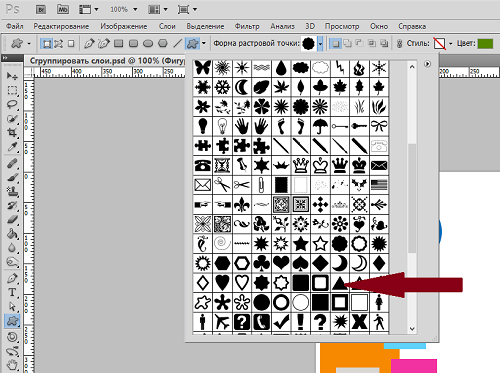Toggle Create New Shape Layer option
The width and height of the screenshot is (500, 373).
tap(335, 43)
